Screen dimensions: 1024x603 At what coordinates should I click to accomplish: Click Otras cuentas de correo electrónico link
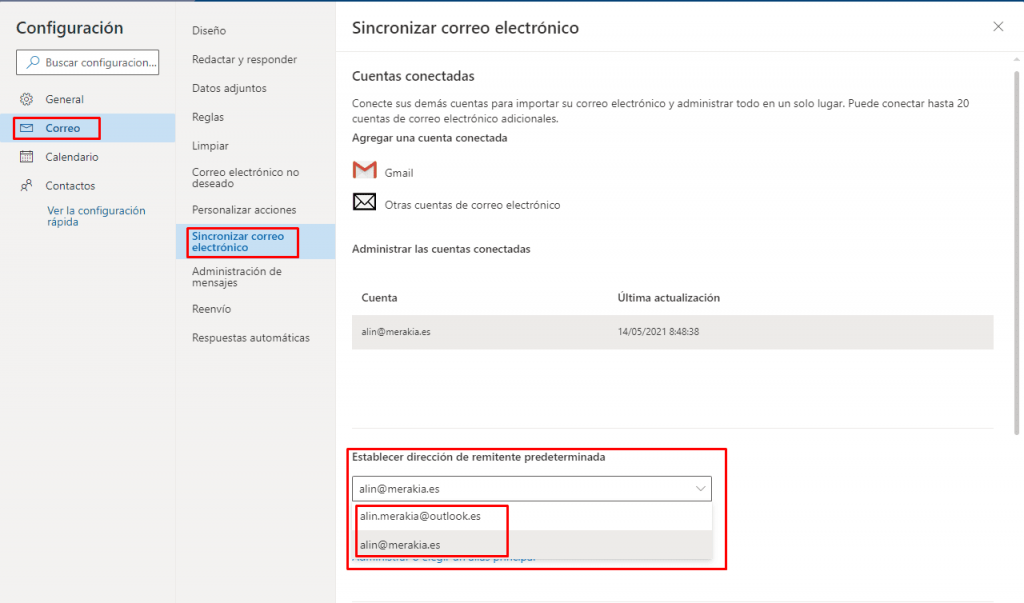pyautogui.click(x=472, y=205)
